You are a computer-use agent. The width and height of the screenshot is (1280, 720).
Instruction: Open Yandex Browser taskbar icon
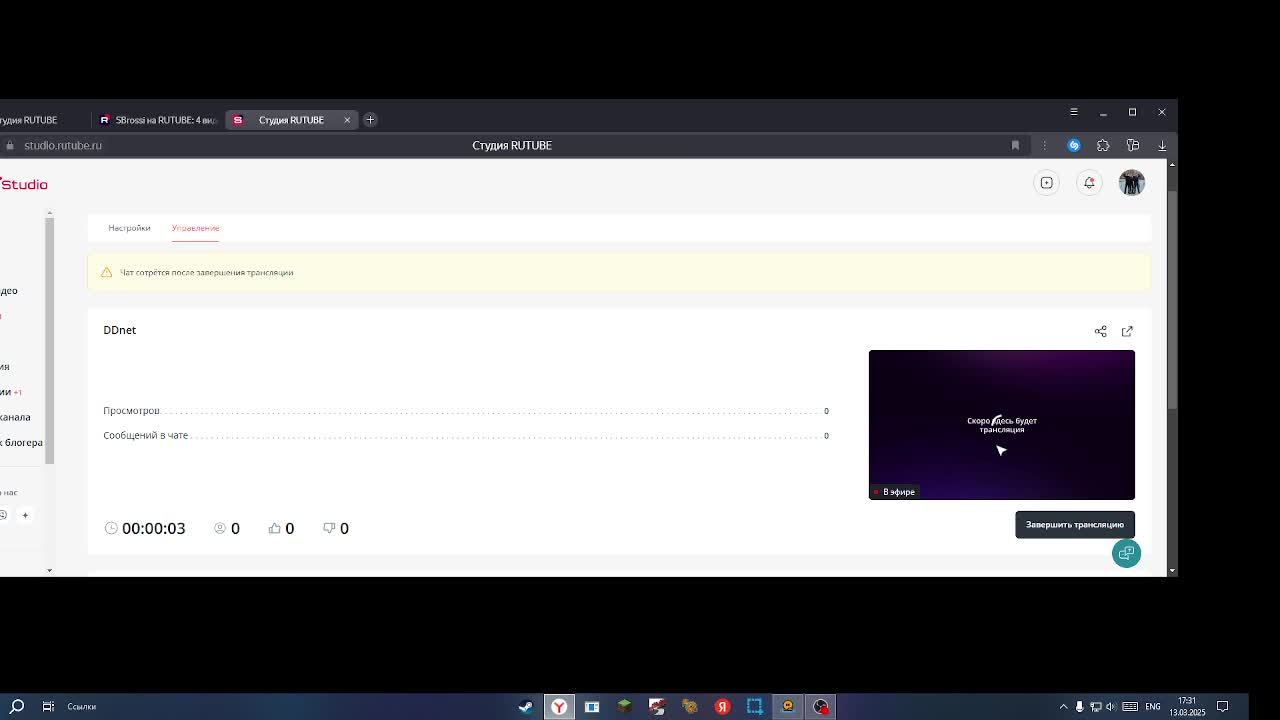(x=559, y=706)
